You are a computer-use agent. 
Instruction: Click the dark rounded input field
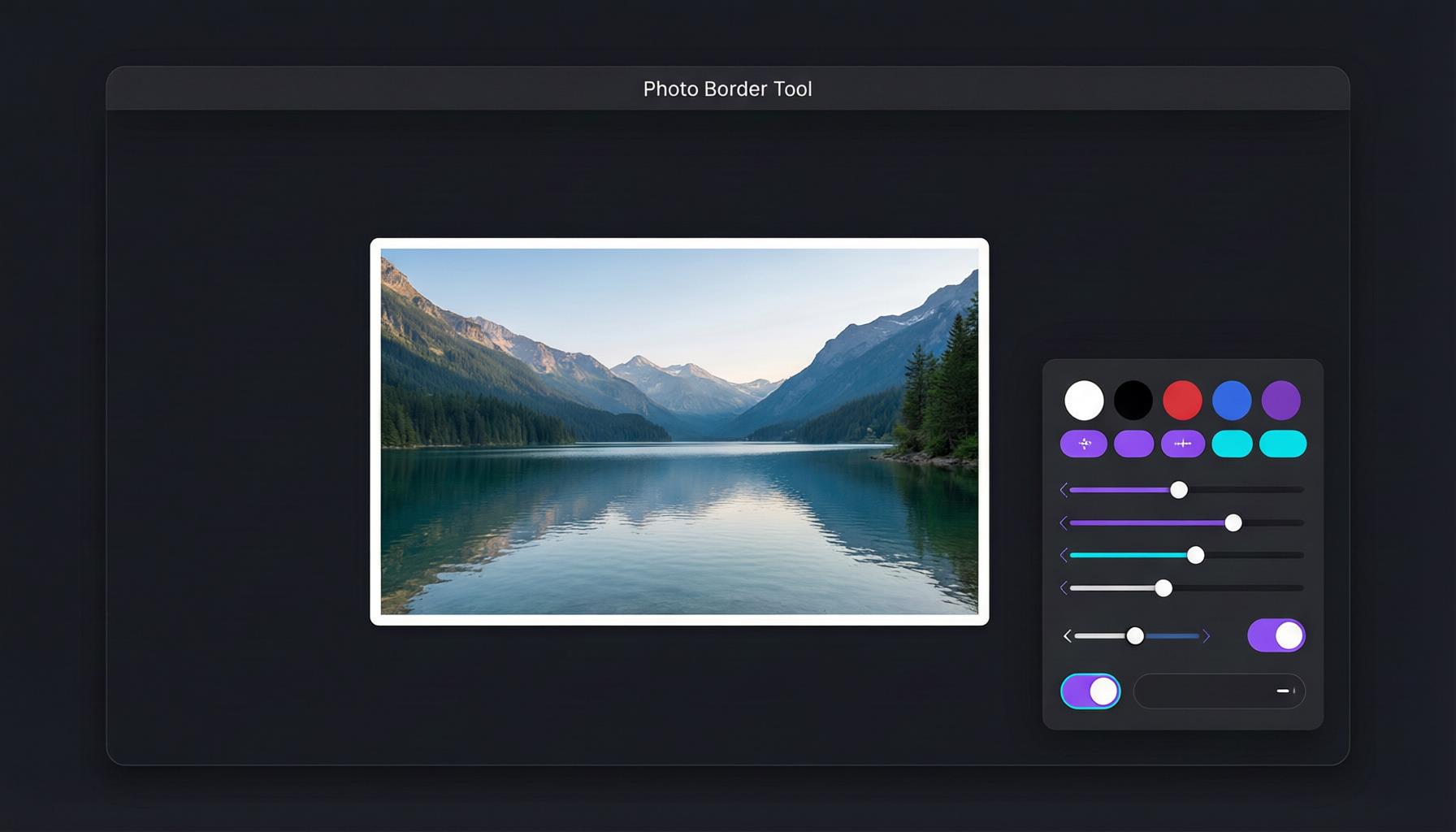pyautogui.click(x=1220, y=691)
